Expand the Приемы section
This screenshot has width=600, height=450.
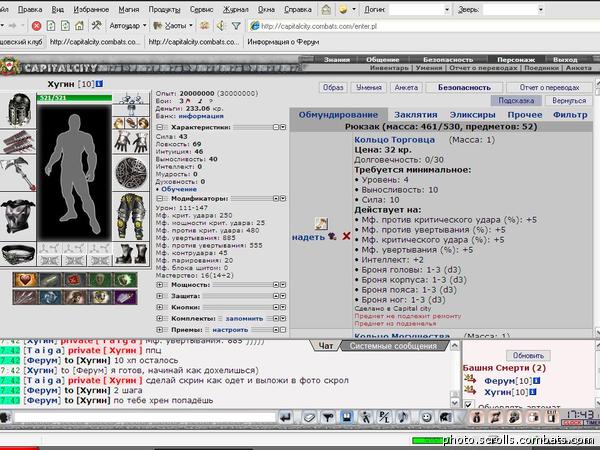click(x=160, y=329)
